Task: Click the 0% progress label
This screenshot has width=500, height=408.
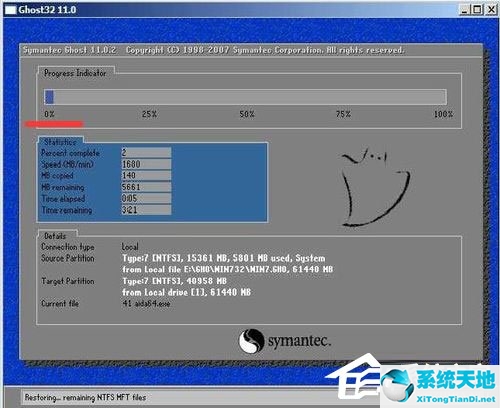Action: tap(49, 114)
